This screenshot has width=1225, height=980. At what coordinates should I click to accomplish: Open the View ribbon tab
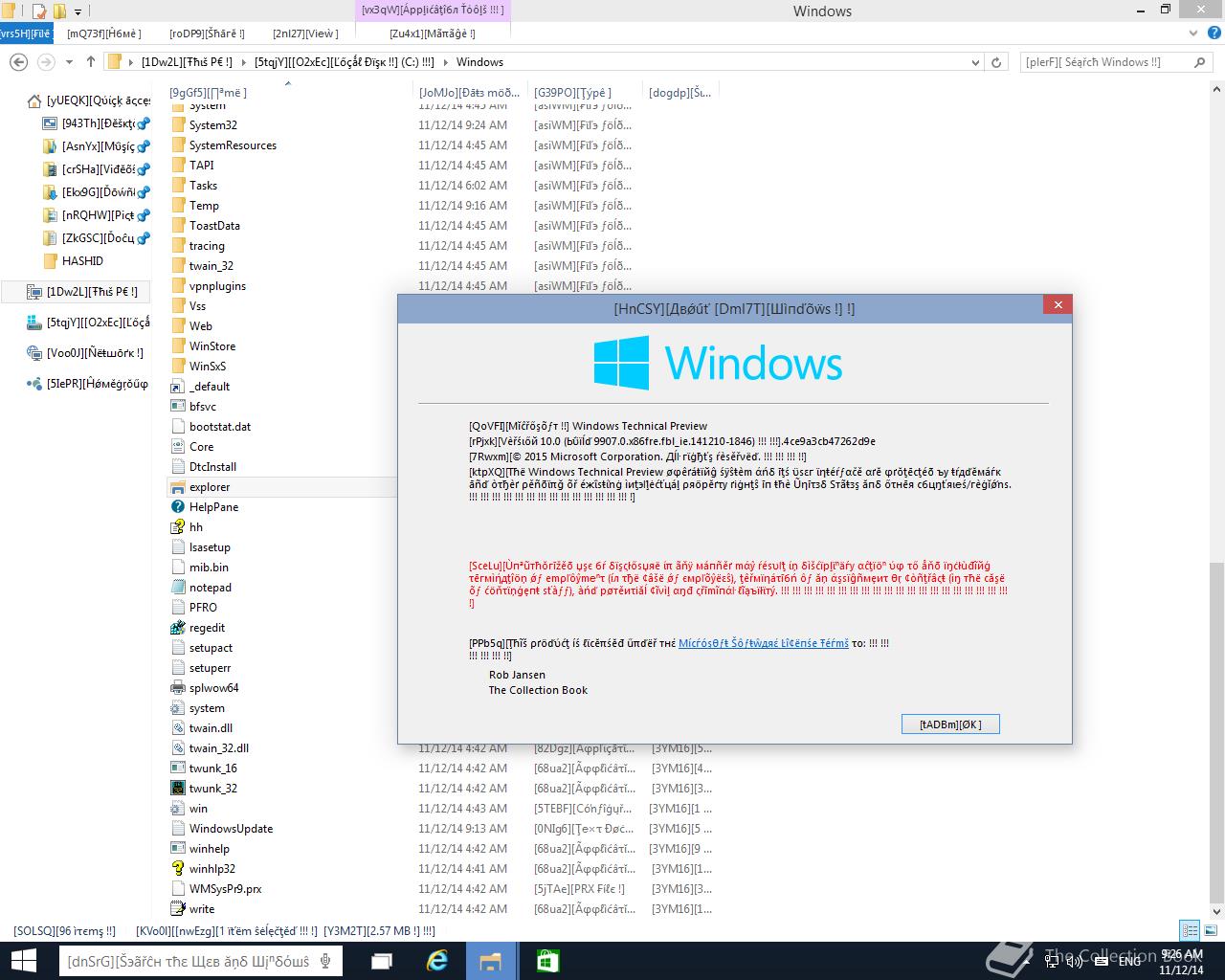(x=305, y=33)
